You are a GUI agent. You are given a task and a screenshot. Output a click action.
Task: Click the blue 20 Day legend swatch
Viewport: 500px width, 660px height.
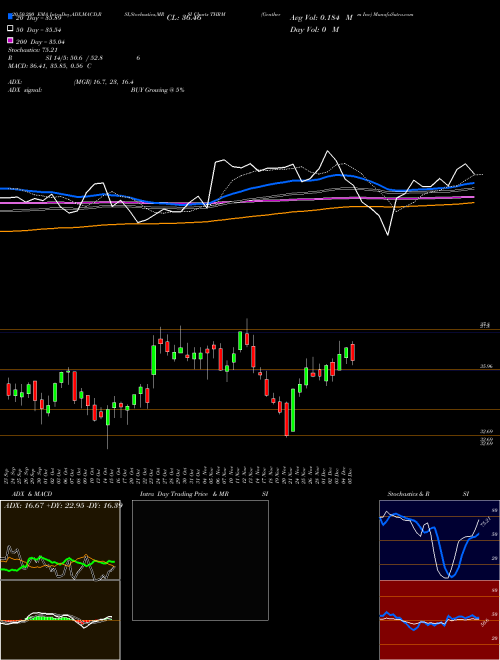[10, 17]
